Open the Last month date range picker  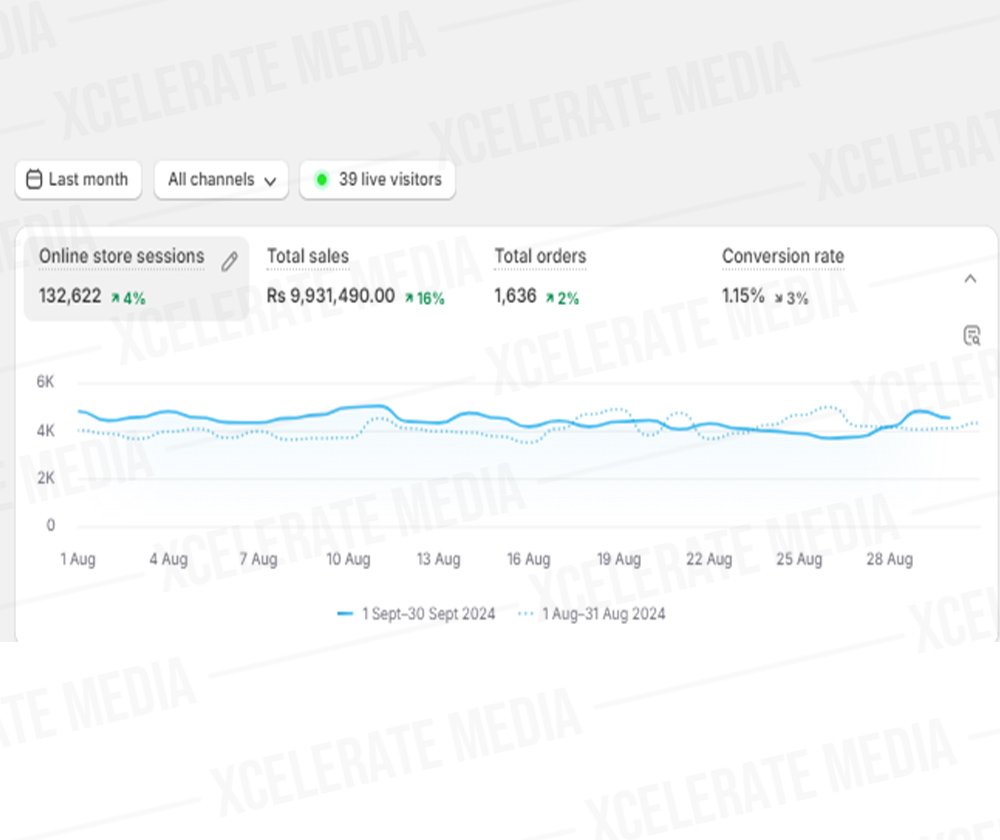[78, 180]
